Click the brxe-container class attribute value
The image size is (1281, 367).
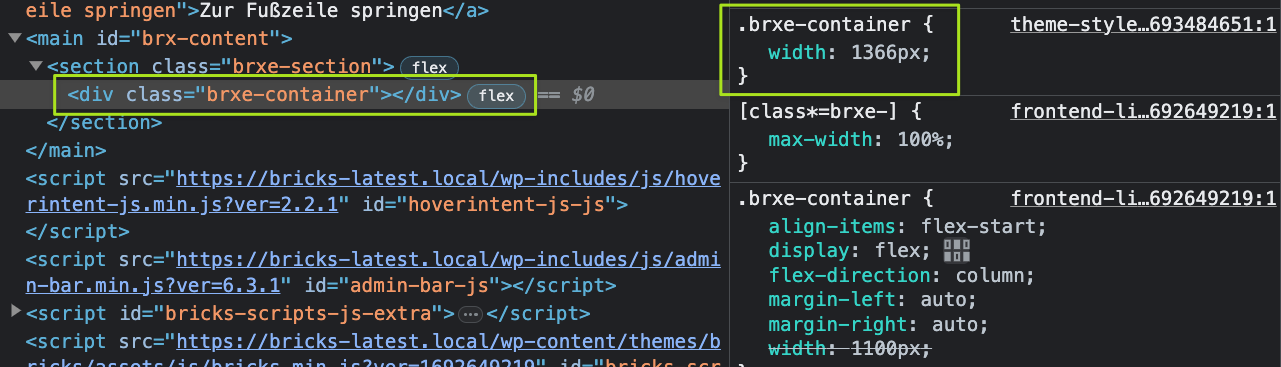point(287,96)
